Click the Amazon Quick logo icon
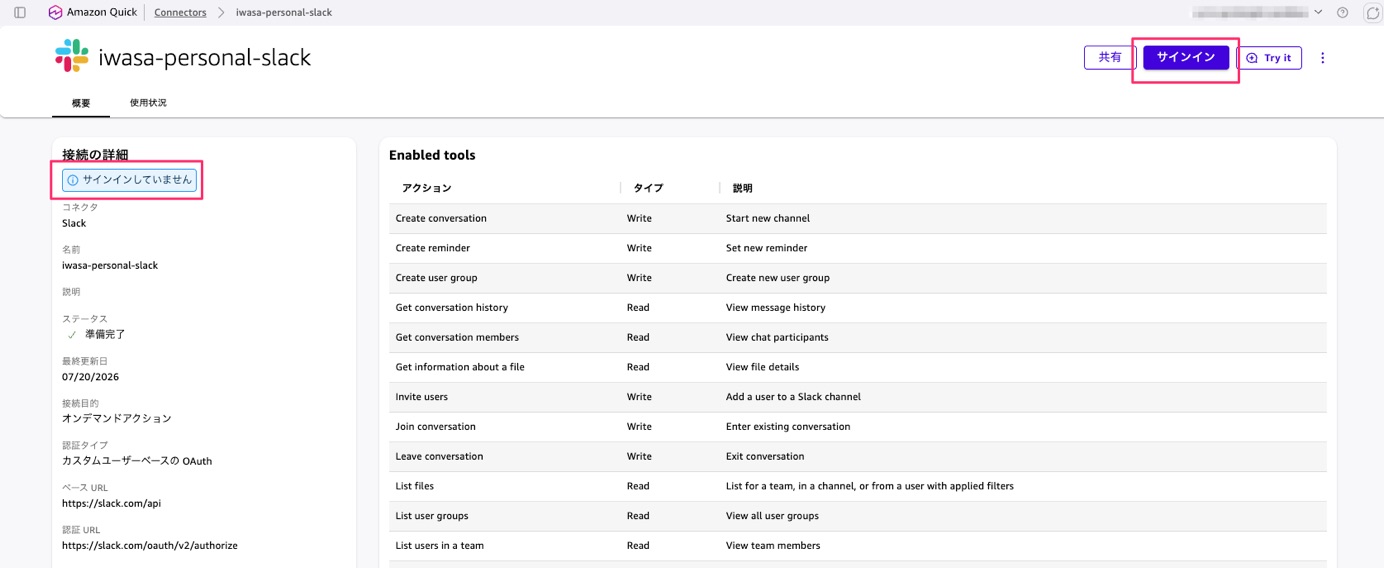Image resolution: width=1384 pixels, height=568 pixels. (x=55, y=13)
